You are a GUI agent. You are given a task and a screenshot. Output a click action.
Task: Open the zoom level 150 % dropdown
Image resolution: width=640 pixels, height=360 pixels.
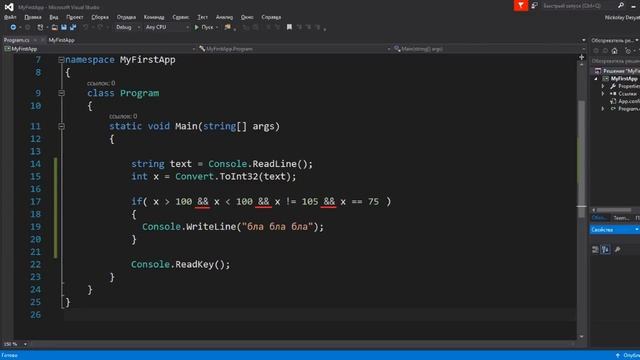pyautogui.click(x=15, y=344)
